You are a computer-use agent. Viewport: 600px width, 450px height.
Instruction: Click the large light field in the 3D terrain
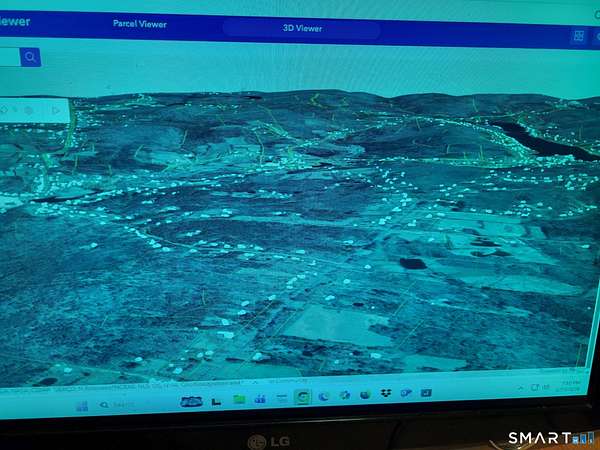tap(326, 325)
